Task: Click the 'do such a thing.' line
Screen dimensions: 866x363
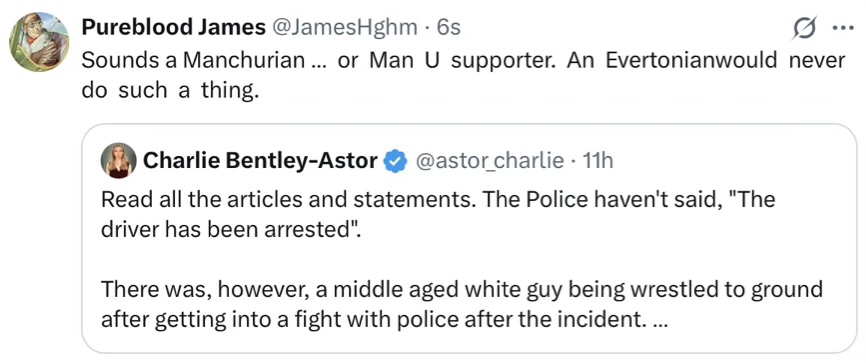Action: [170, 90]
